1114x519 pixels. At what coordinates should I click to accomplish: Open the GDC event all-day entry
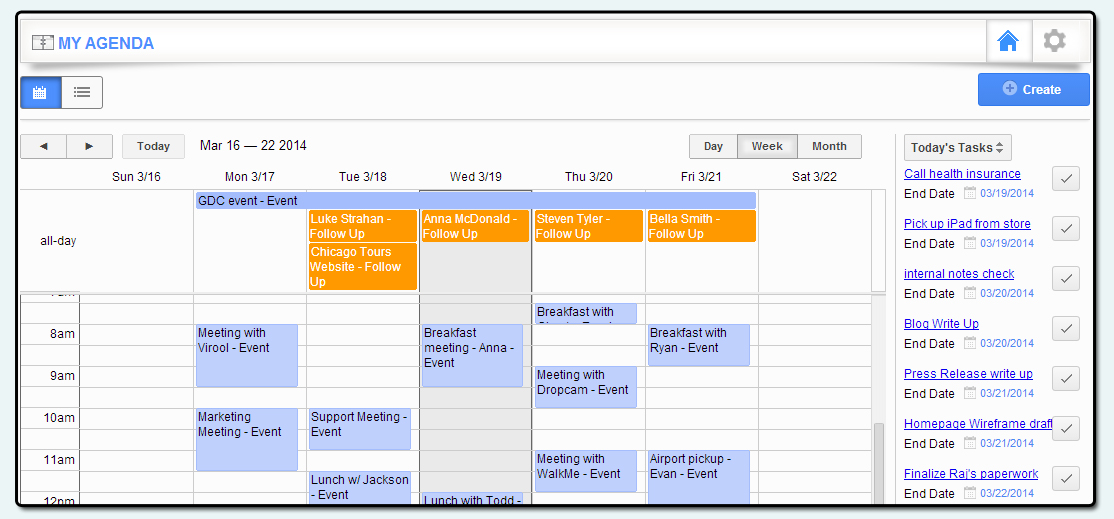475,201
